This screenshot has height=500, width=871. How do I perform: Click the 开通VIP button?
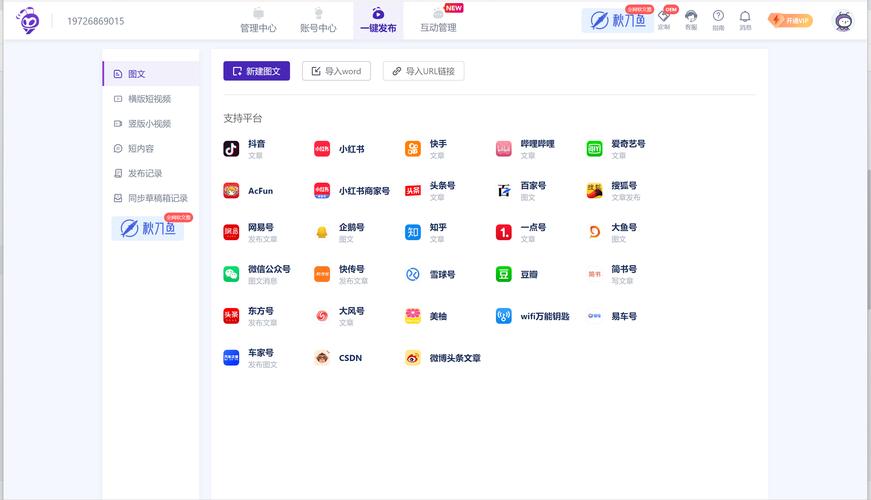[x=790, y=21]
